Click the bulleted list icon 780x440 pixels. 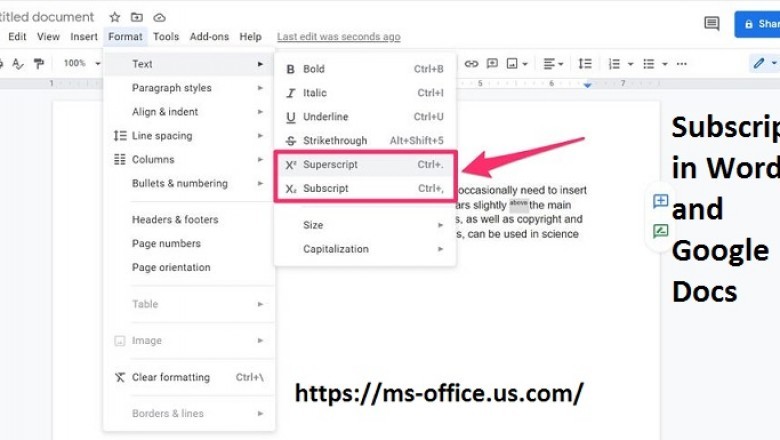[649, 64]
